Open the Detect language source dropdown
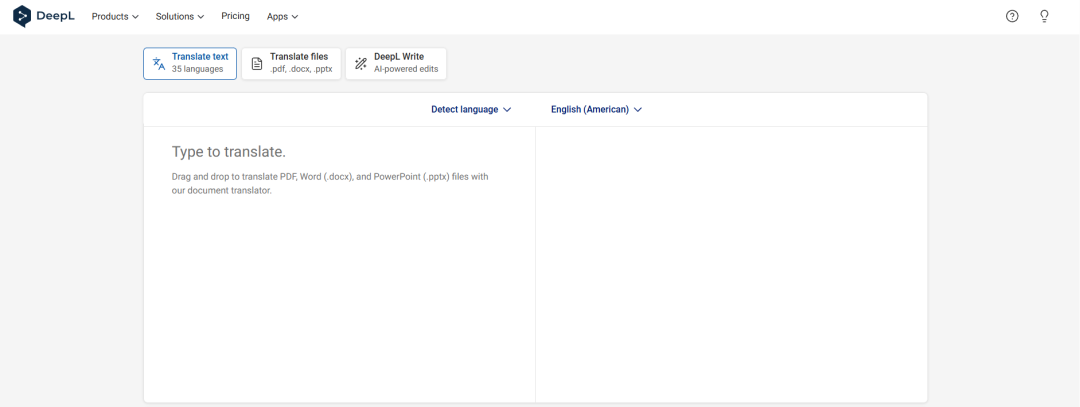Screen dimensions: 1080x407 [471, 109]
